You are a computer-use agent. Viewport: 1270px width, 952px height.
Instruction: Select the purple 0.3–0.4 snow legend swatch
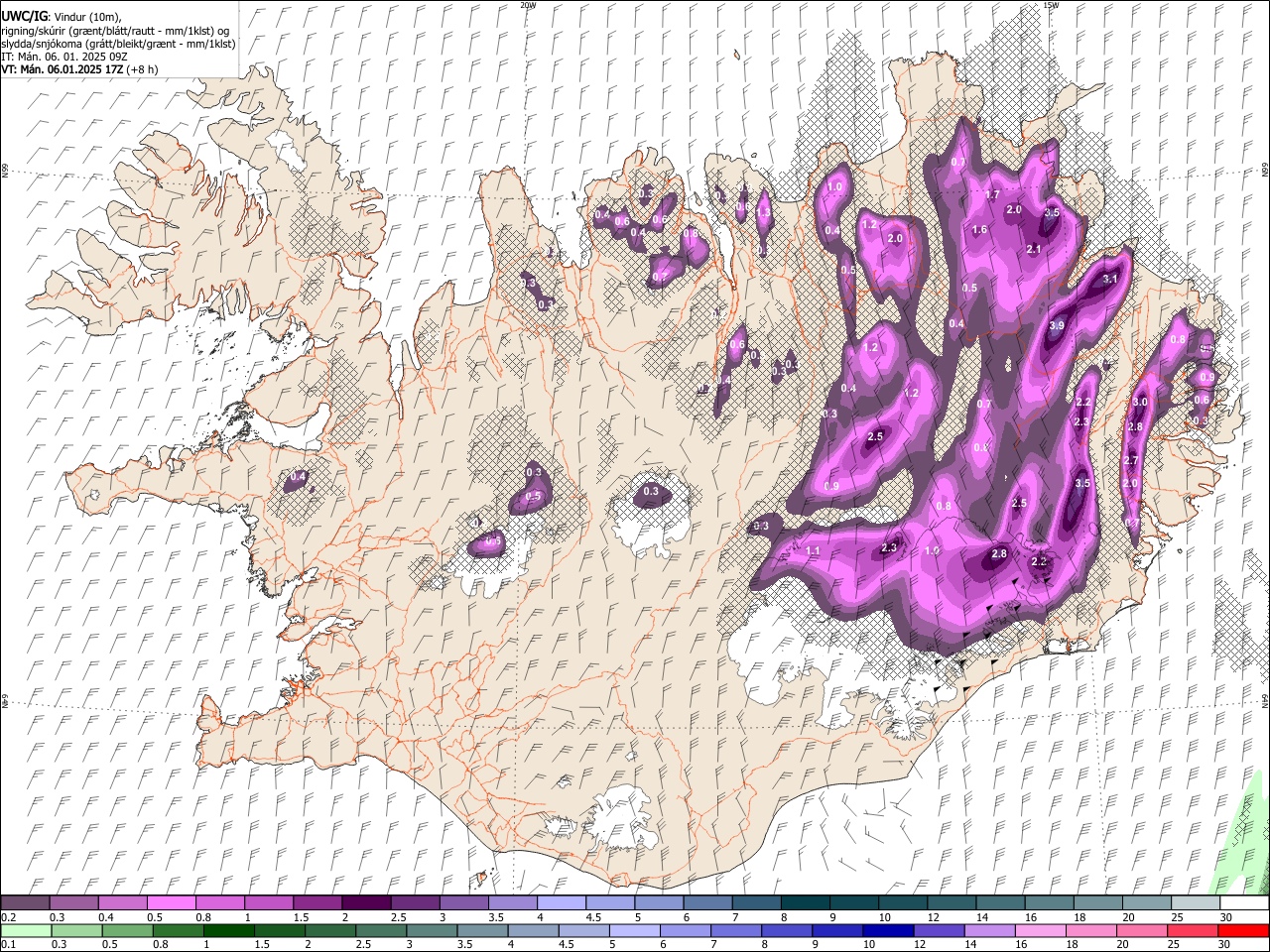coord(73,903)
